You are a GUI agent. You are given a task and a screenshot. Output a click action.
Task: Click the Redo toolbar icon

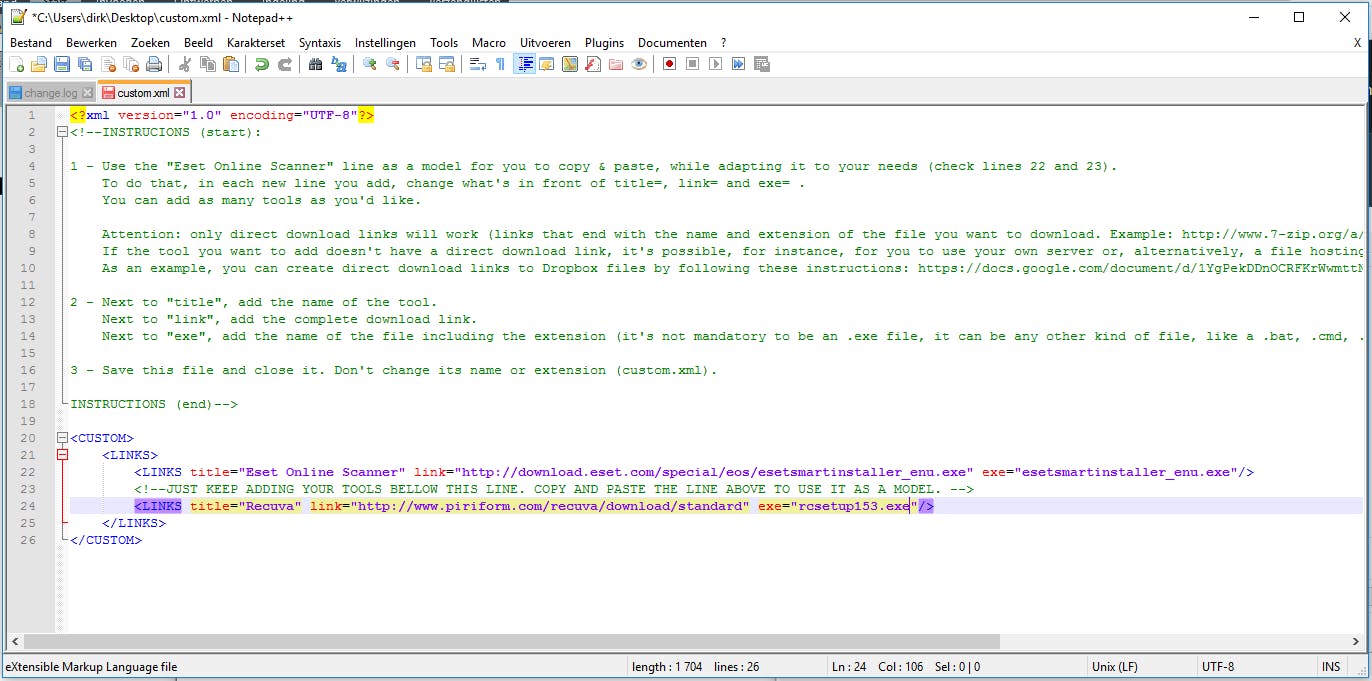(x=285, y=64)
